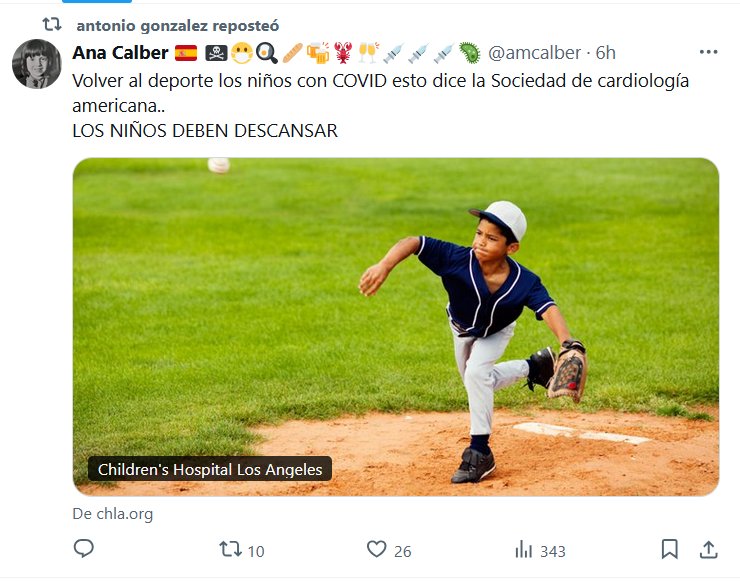Click the view count of 343
This screenshot has height=584, width=740.
click(552, 550)
